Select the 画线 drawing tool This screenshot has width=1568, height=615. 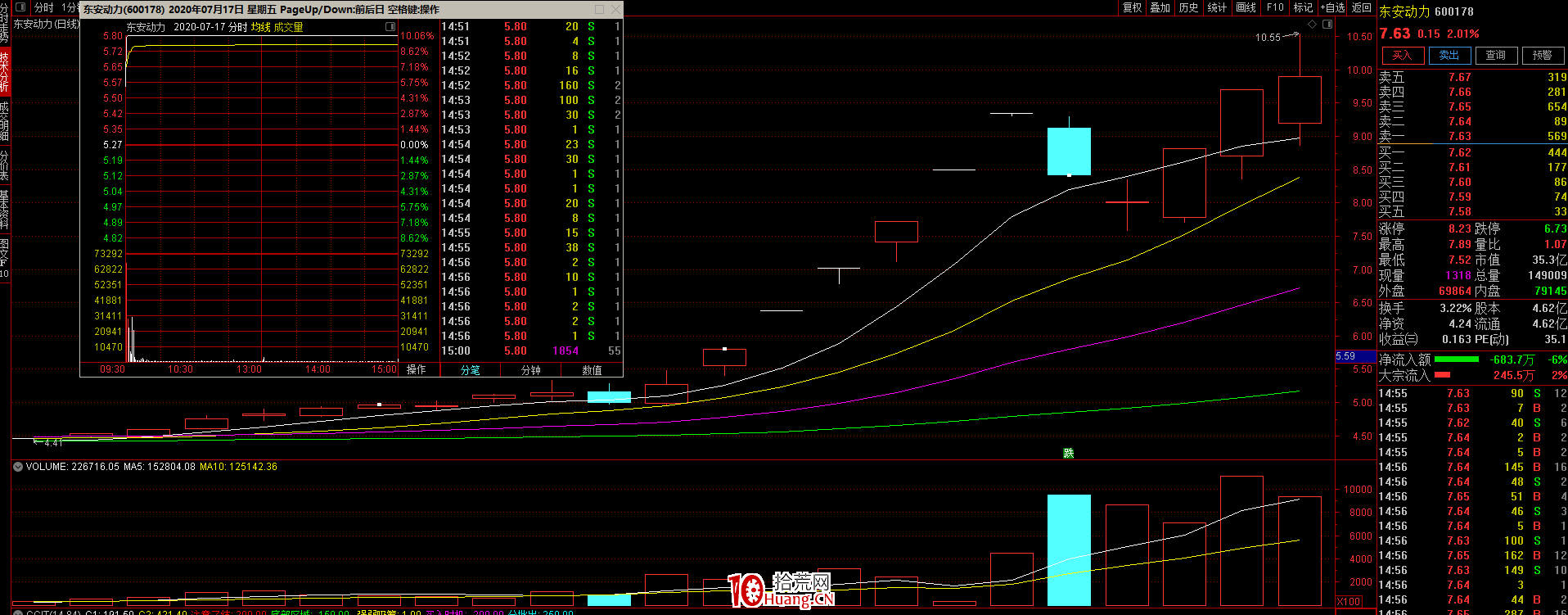pos(1246,7)
